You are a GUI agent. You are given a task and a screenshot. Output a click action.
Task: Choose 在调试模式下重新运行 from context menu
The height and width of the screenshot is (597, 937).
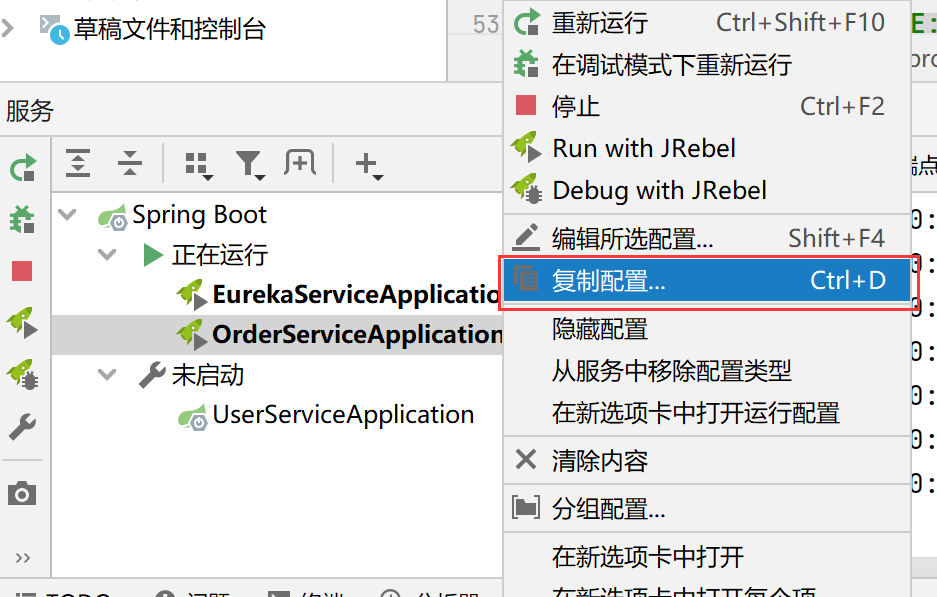pos(707,65)
